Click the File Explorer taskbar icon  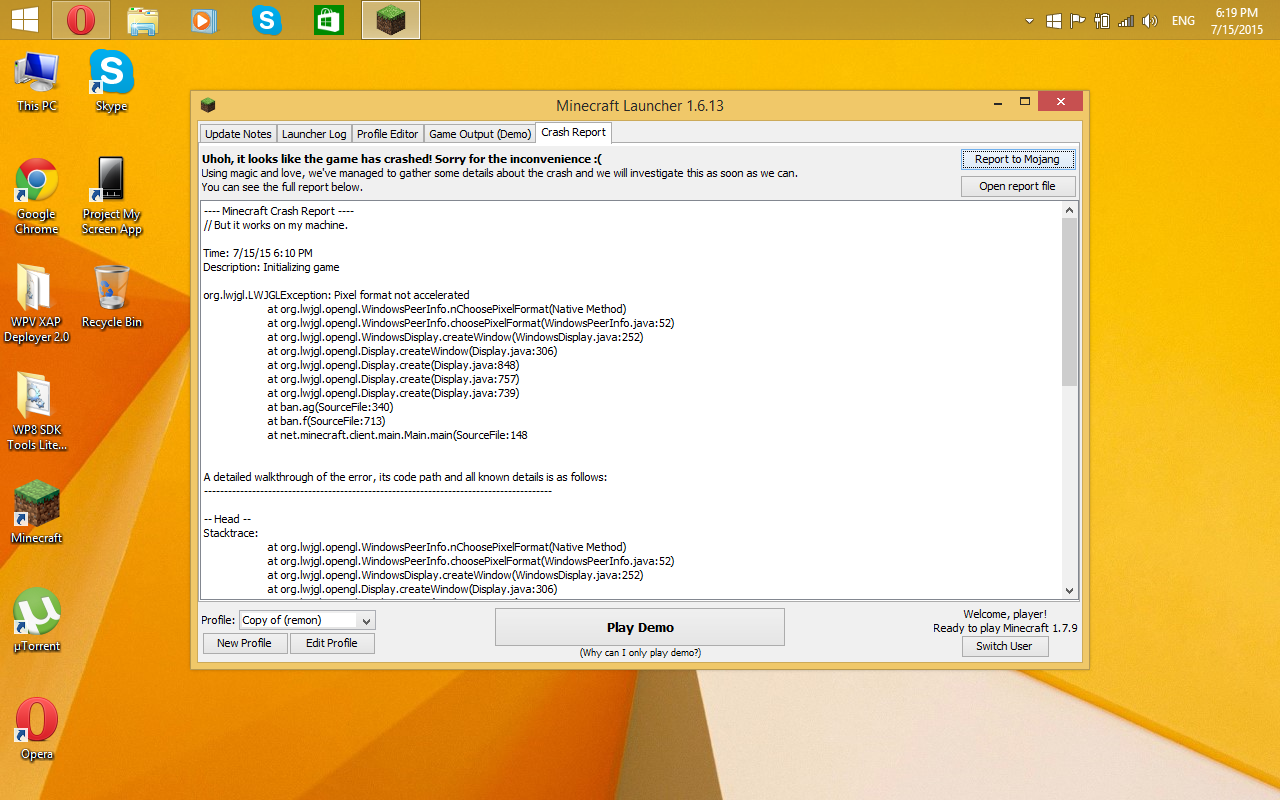pos(143,20)
